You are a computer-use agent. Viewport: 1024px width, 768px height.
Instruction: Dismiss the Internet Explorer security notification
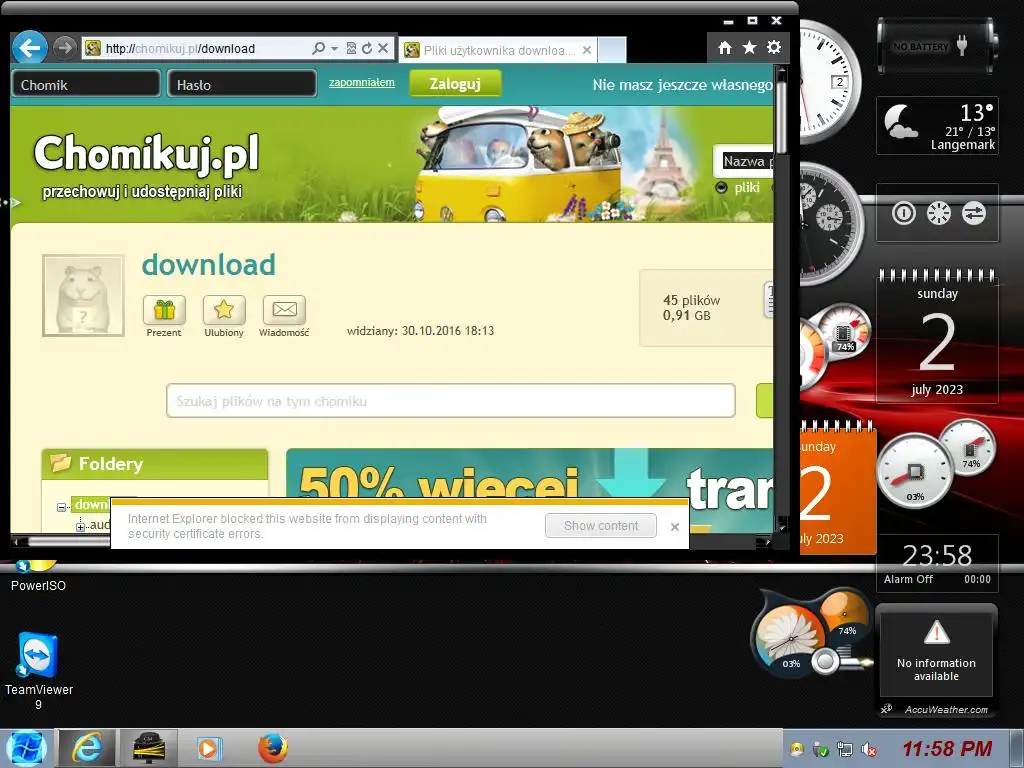click(675, 526)
